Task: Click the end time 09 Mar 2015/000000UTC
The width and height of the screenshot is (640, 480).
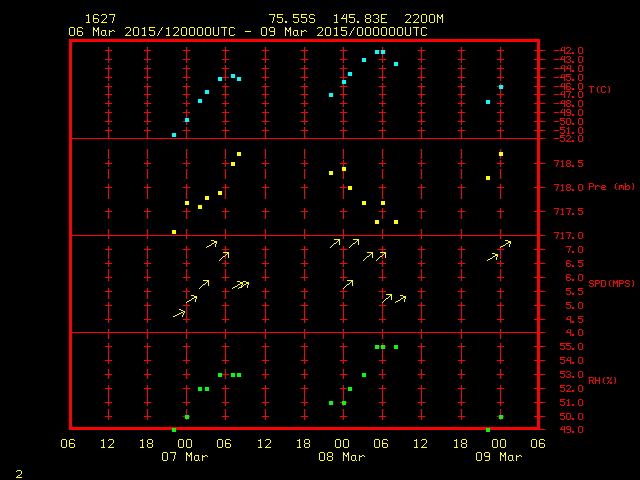Action: pos(344,32)
